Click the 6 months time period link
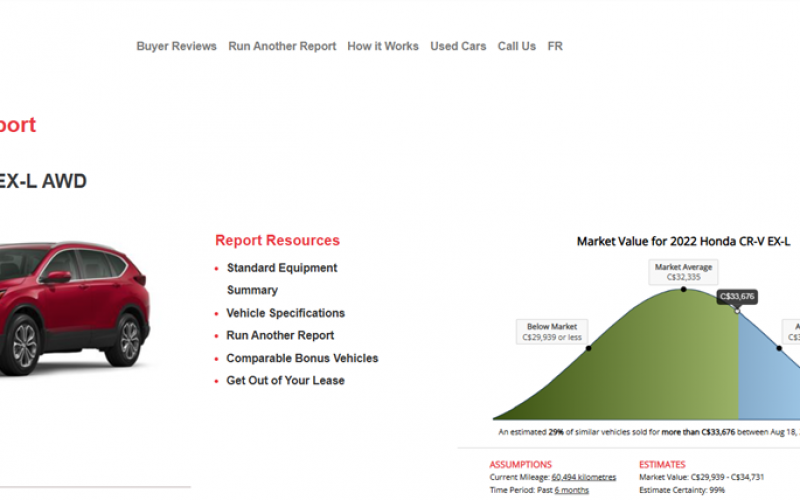The image size is (800, 500). [571, 490]
